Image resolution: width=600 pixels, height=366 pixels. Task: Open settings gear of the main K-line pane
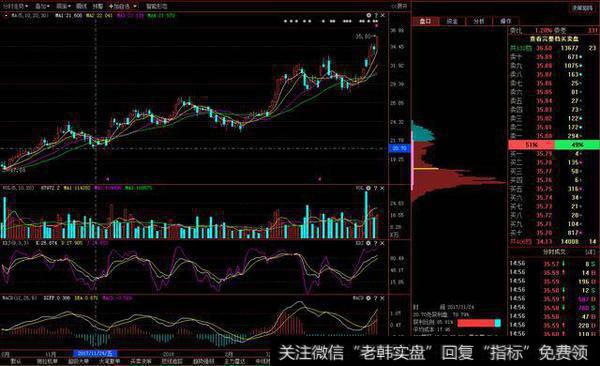click(368, 15)
